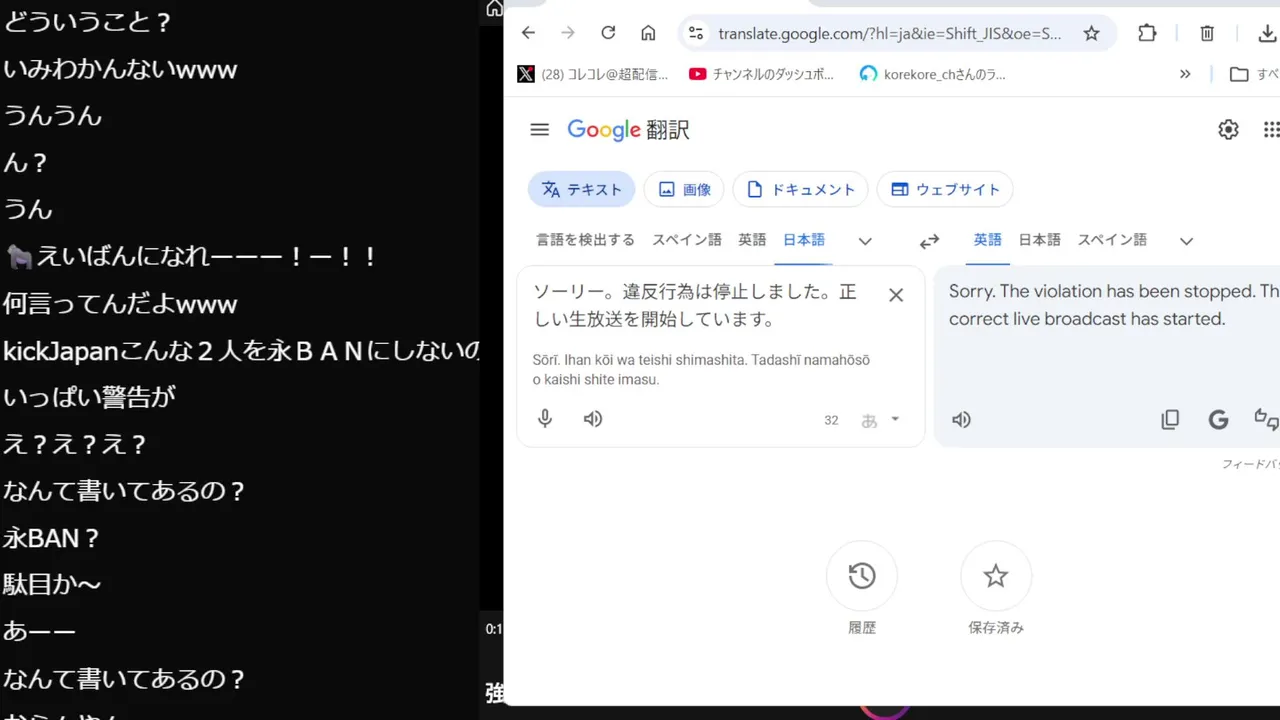Start voice input with the microphone

pyautogui.click(x=545, y=419)
